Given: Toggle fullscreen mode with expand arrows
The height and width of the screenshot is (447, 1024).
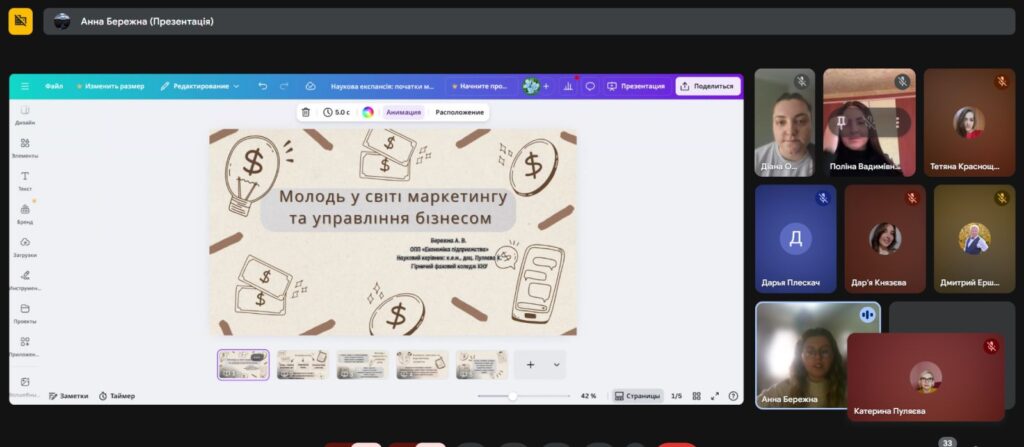Looking at the screenshot, I should (x=715, y=396).
